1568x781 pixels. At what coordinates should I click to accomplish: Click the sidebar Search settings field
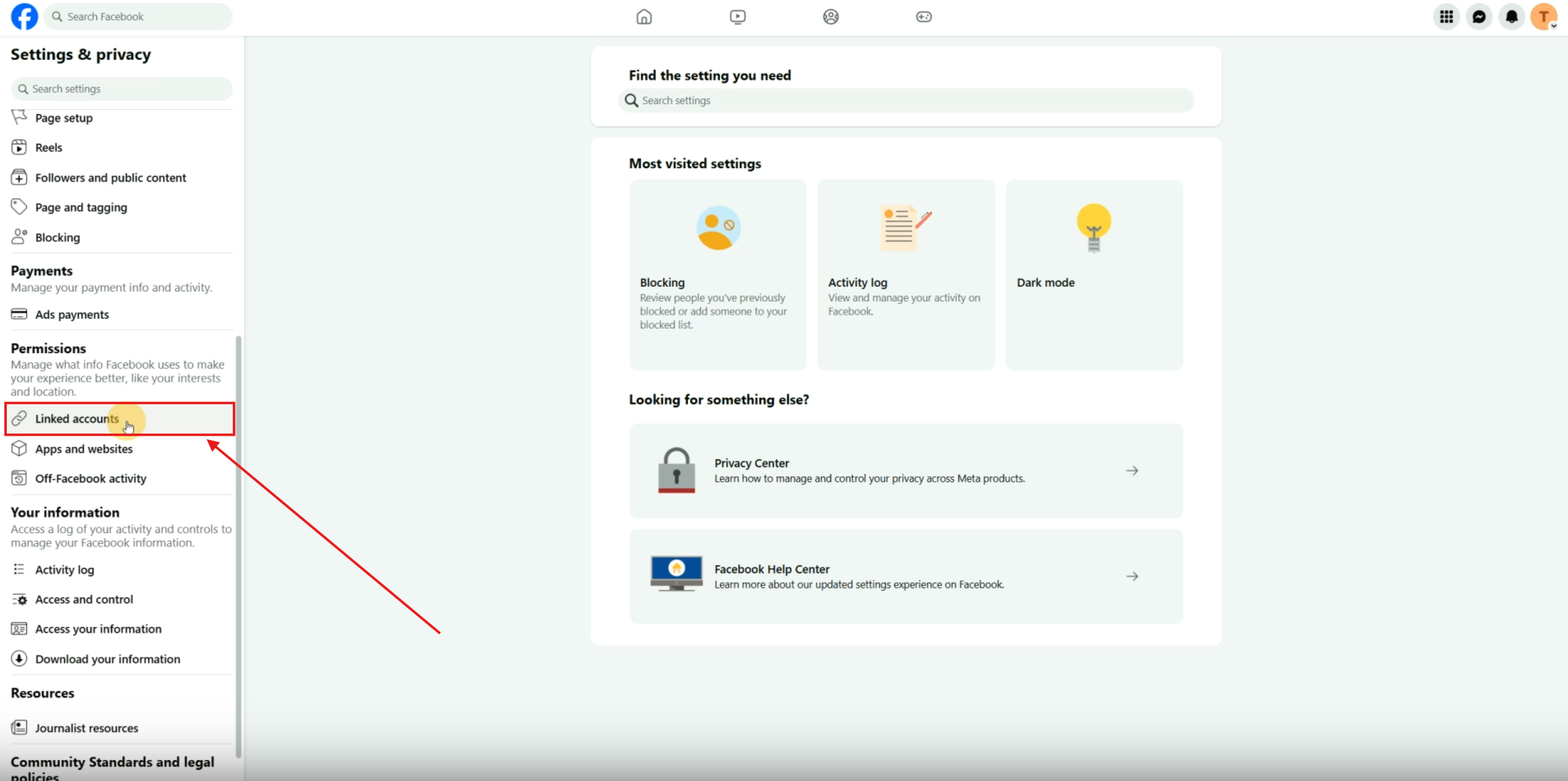click(x=121, y=89)
